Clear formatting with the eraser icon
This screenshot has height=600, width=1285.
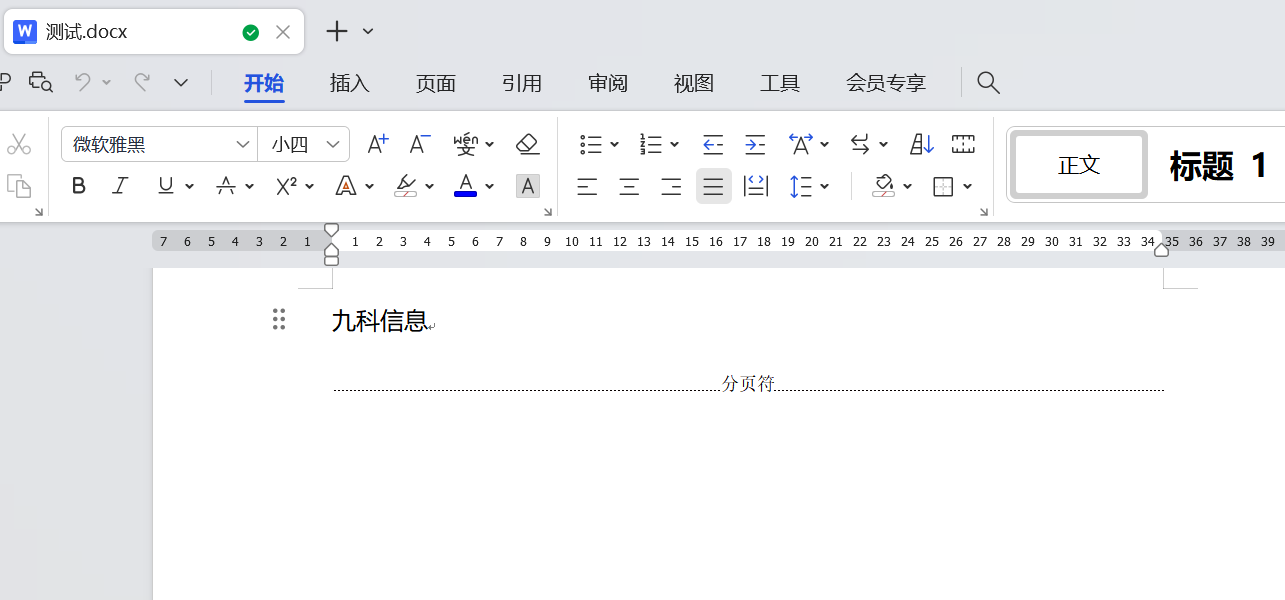point(528,144)
